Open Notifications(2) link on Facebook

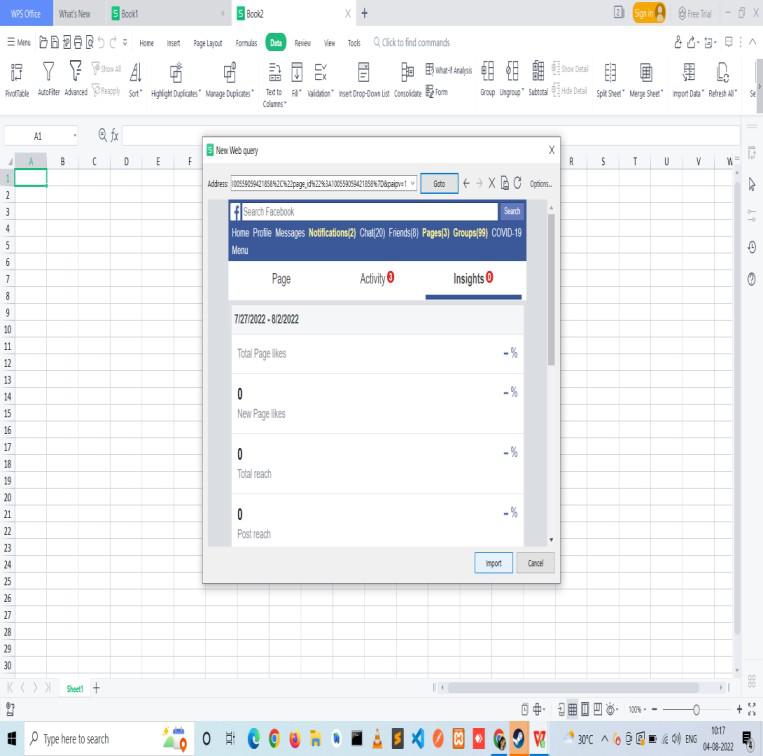point(332,233)
